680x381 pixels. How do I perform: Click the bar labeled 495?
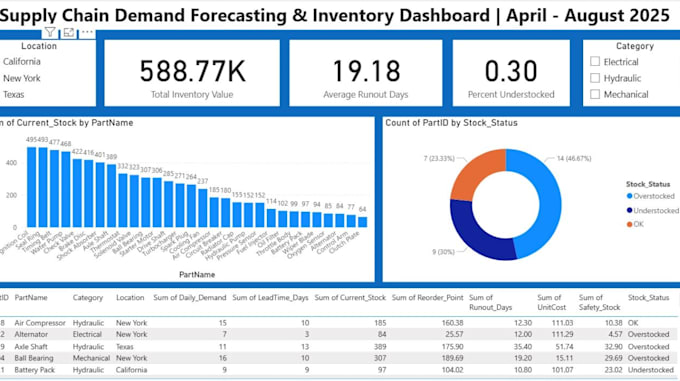tap(32, 187)
